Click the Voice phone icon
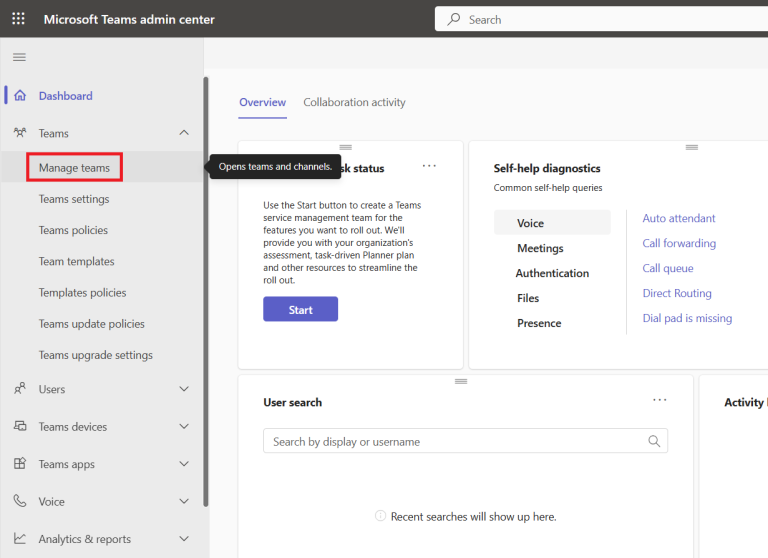Viewport: 768px width, 558px height. [20, 501]
